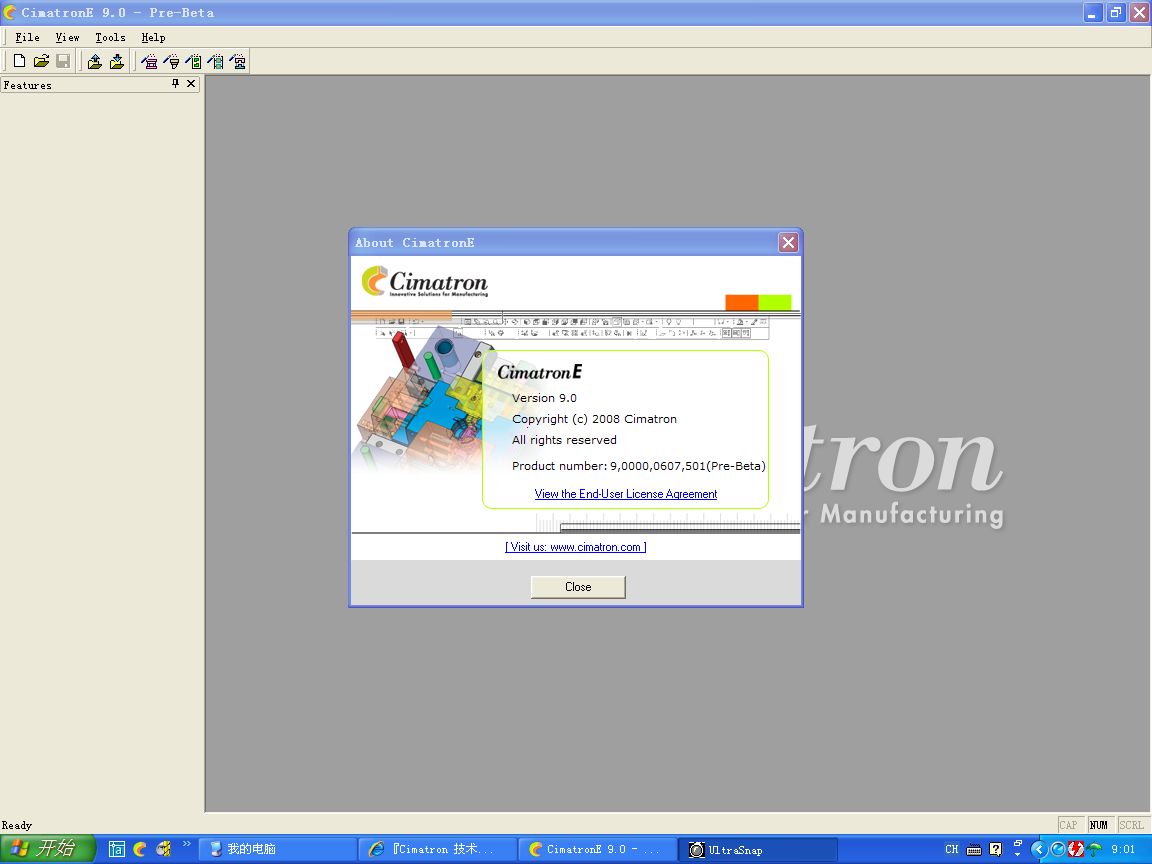The width and height of the screenshot is (1152, 864).
Task: Expand the quick launch overflow chevron
Action: tap(187, 844)
